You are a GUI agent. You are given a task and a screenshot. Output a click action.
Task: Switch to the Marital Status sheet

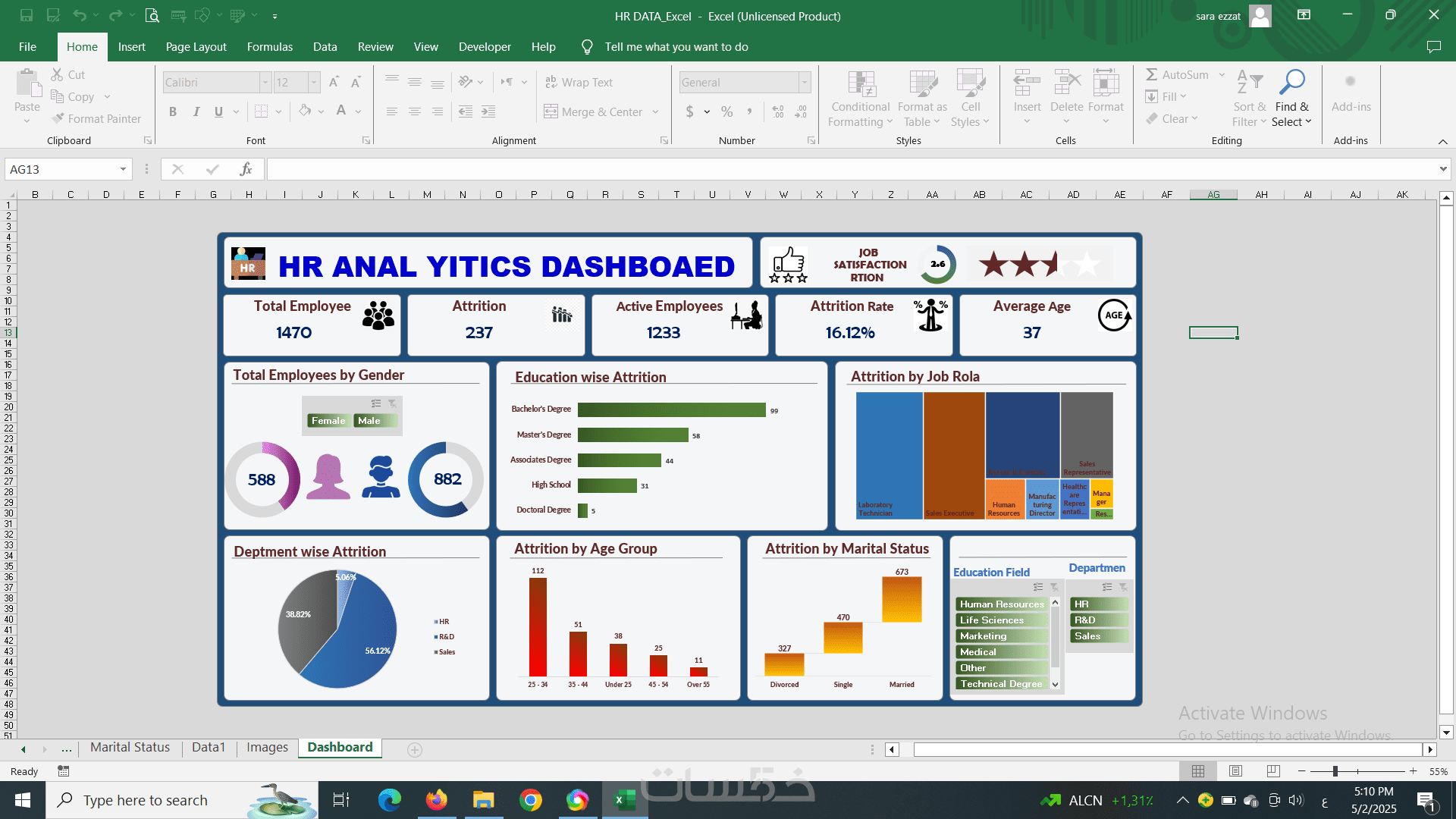pos(130,748)
